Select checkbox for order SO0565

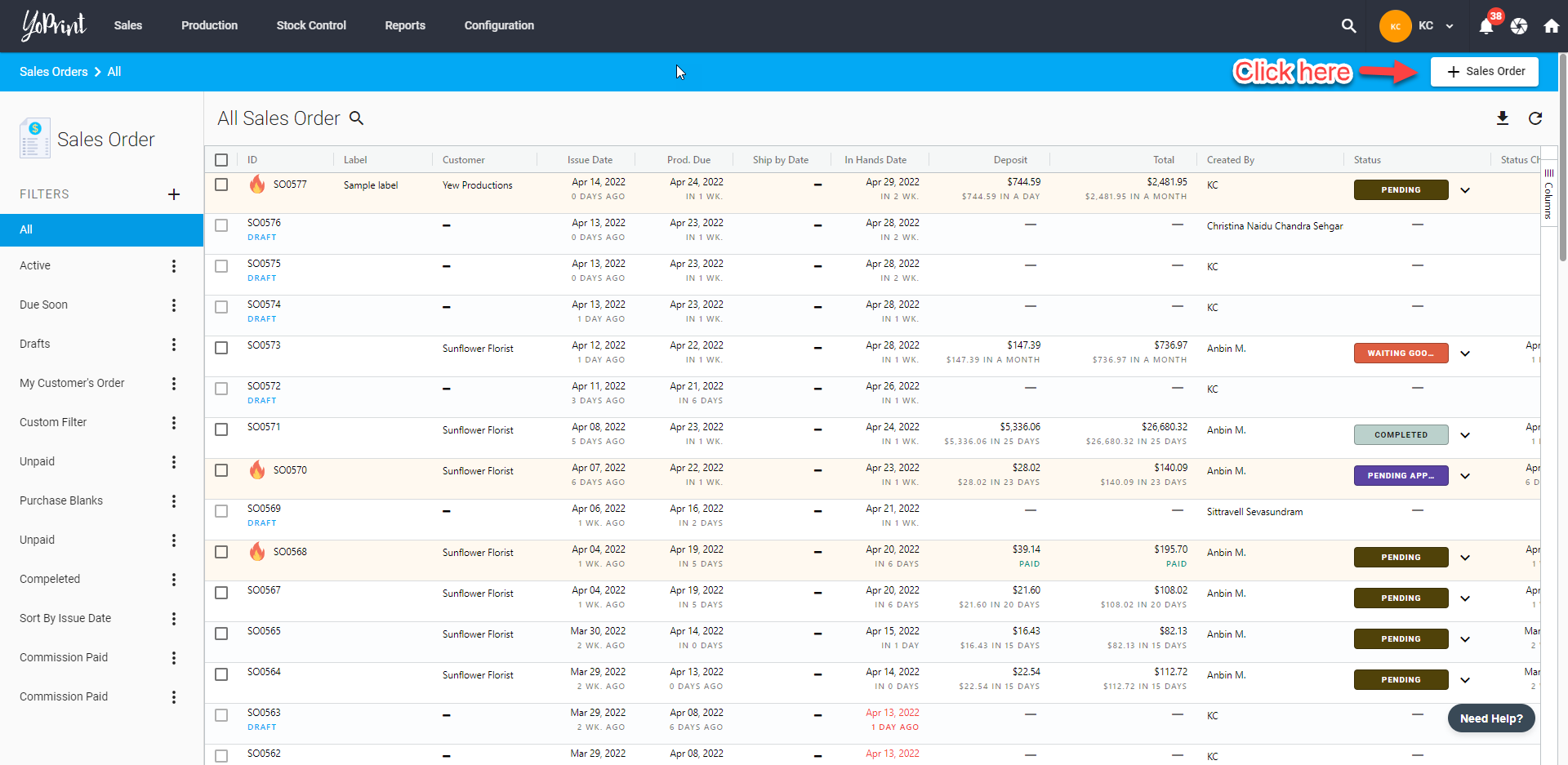click(221, 634)
